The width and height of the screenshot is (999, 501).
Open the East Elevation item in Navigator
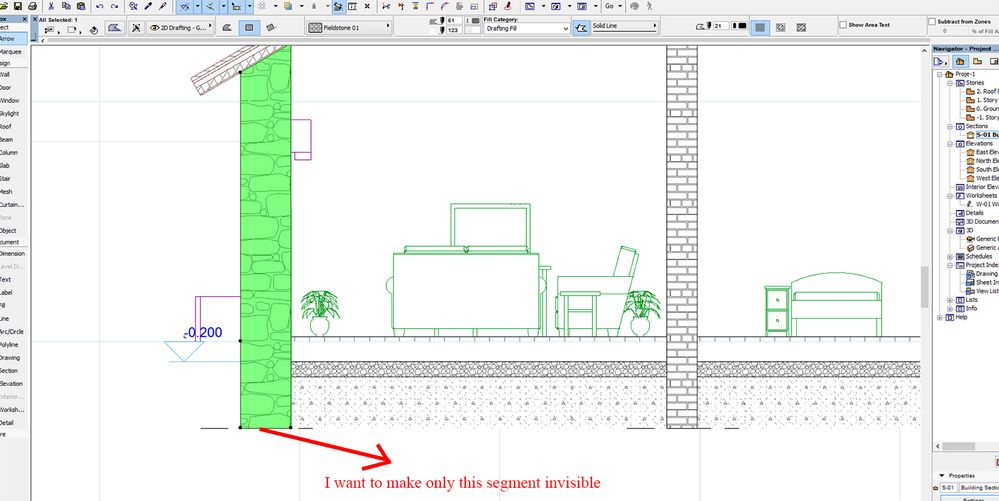coord(982,152)
